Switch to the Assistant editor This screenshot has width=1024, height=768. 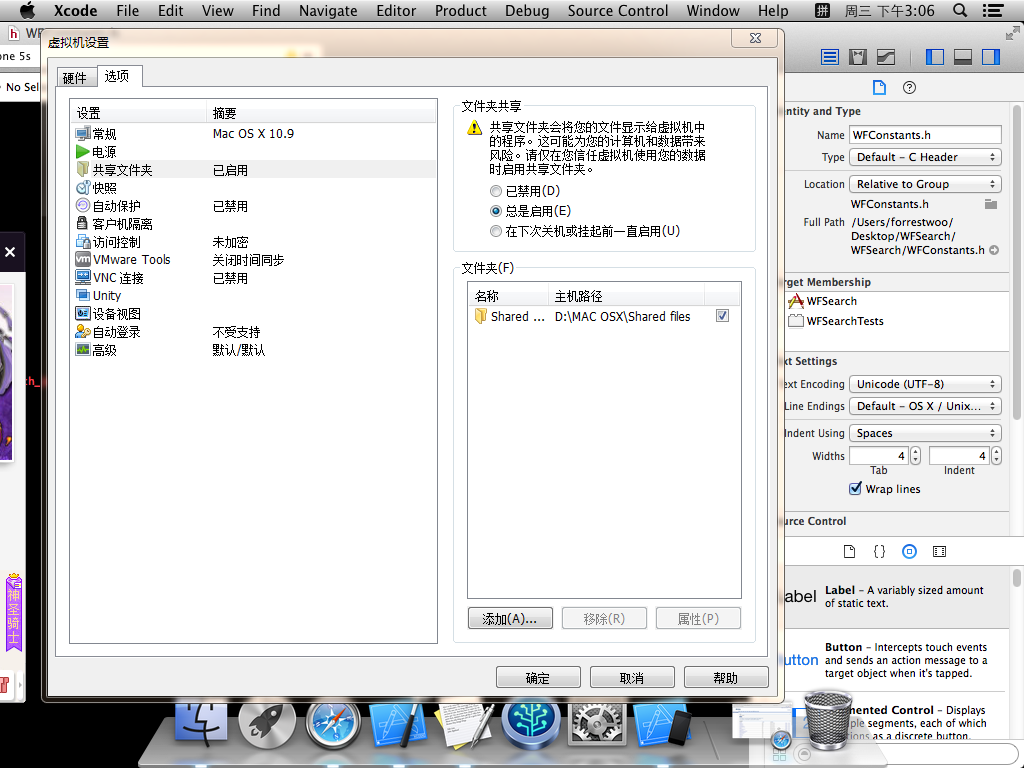pyautogui.click(x=857, y=57)
